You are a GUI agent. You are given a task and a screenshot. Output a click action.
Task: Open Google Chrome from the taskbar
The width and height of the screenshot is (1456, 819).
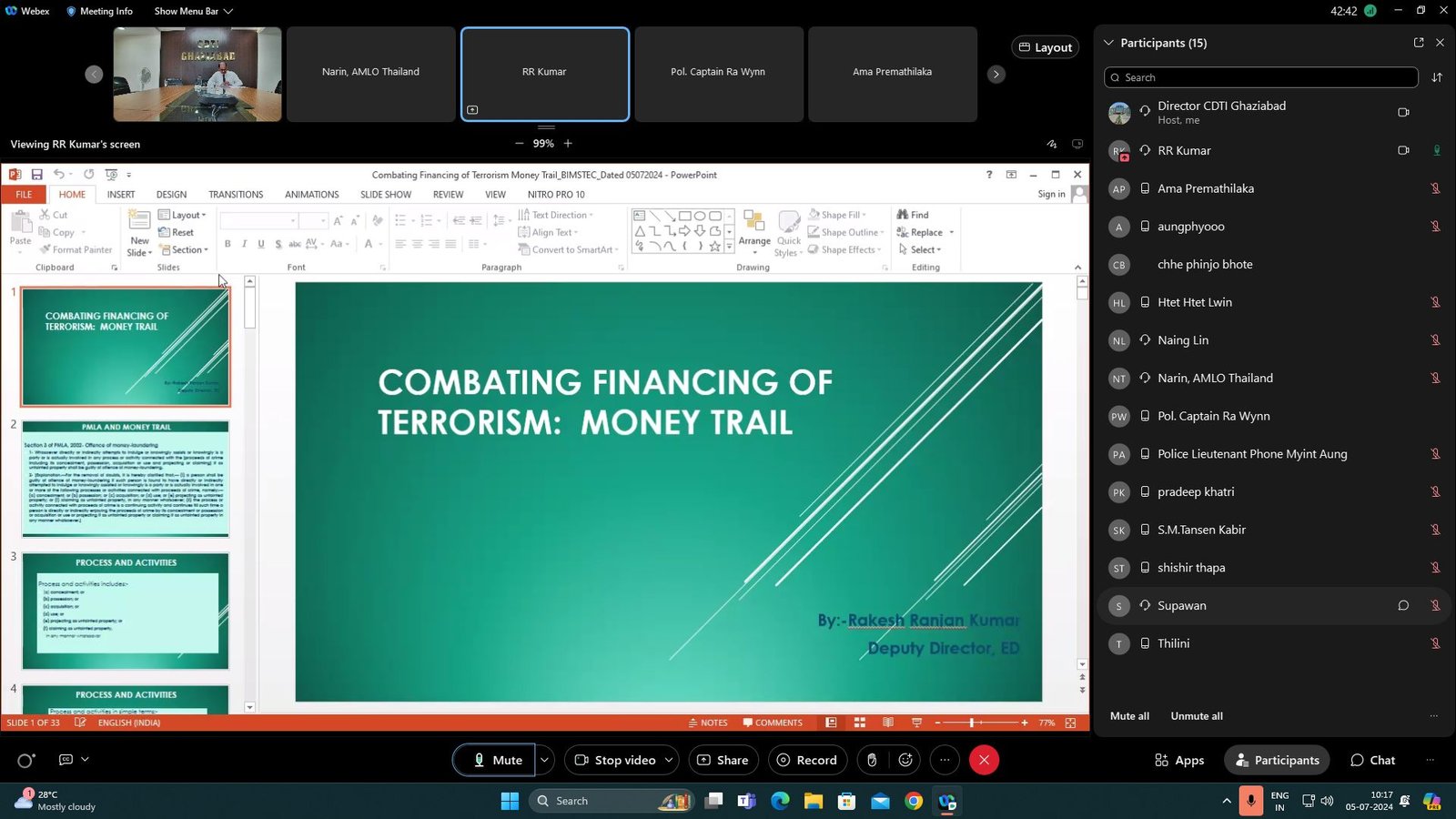[914, 801]
